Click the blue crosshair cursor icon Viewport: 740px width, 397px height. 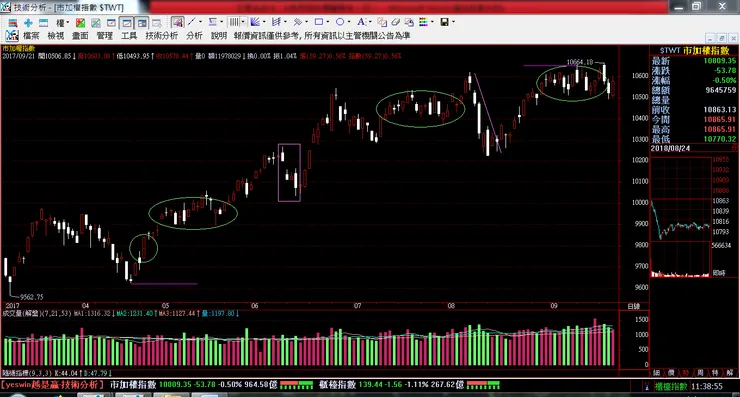[x=28, y=23]
